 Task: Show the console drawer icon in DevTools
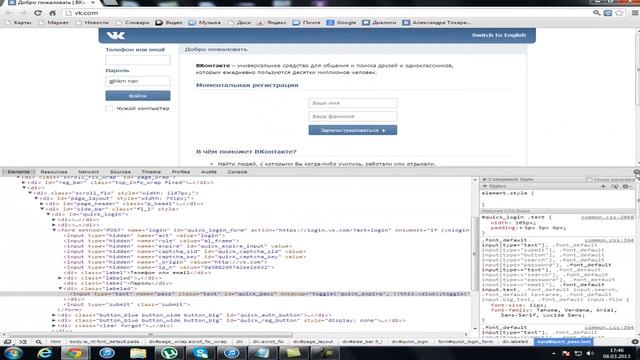coord(23,342)
